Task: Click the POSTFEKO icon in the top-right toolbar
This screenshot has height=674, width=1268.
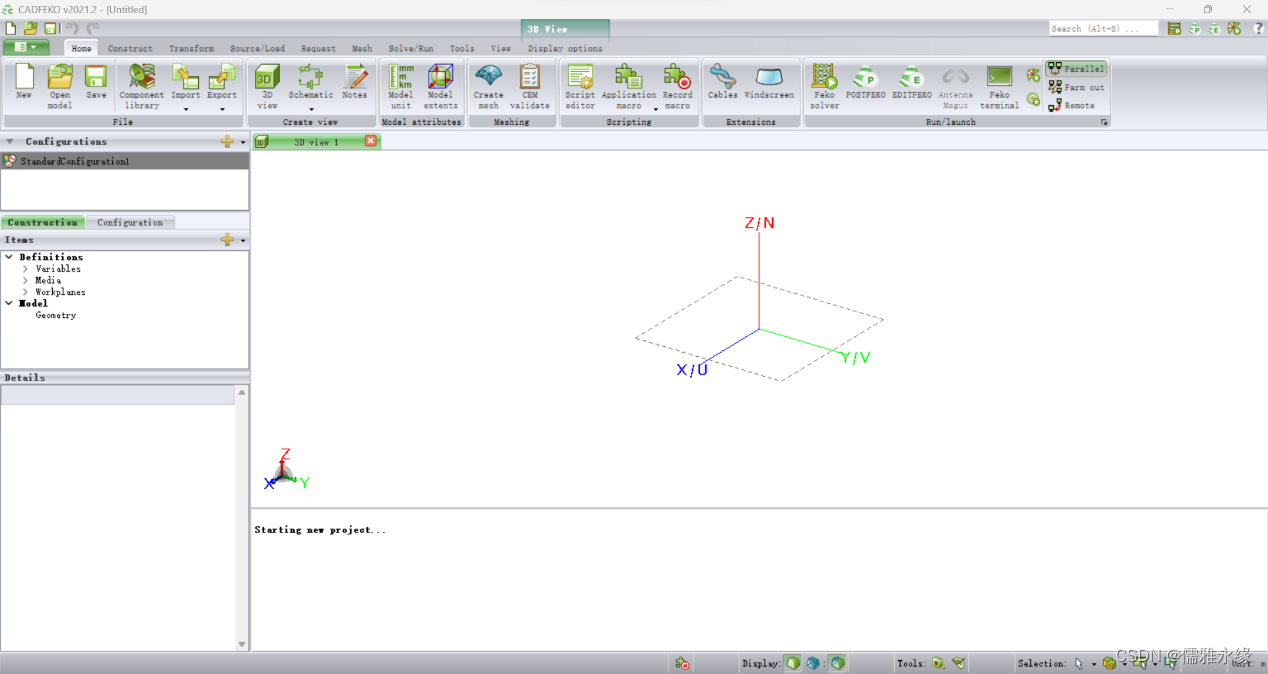Action: 1194,28
